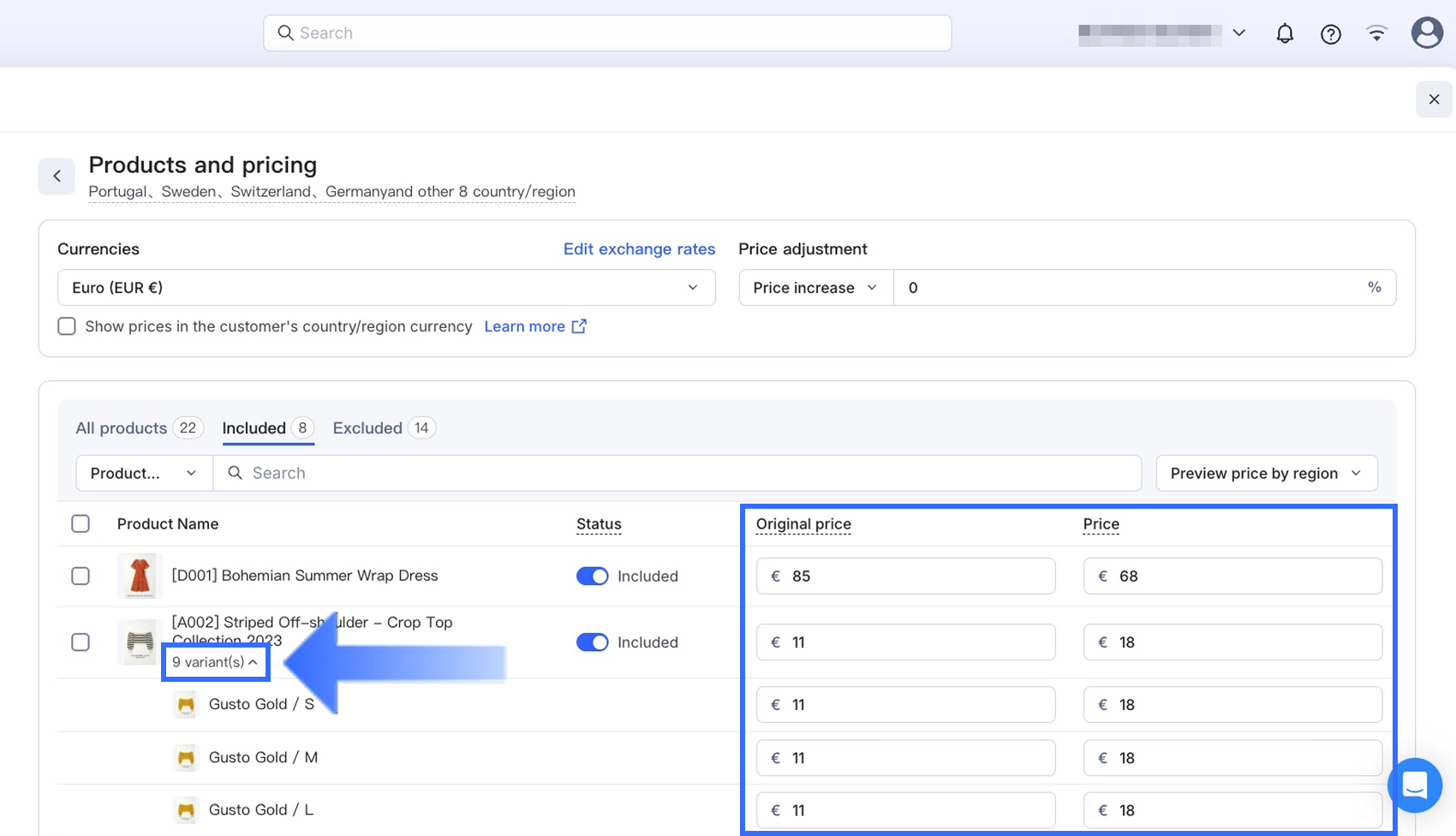Click the wifi status icon
The height and width of the screenshot is (836, 1456).
(1376, 33)
